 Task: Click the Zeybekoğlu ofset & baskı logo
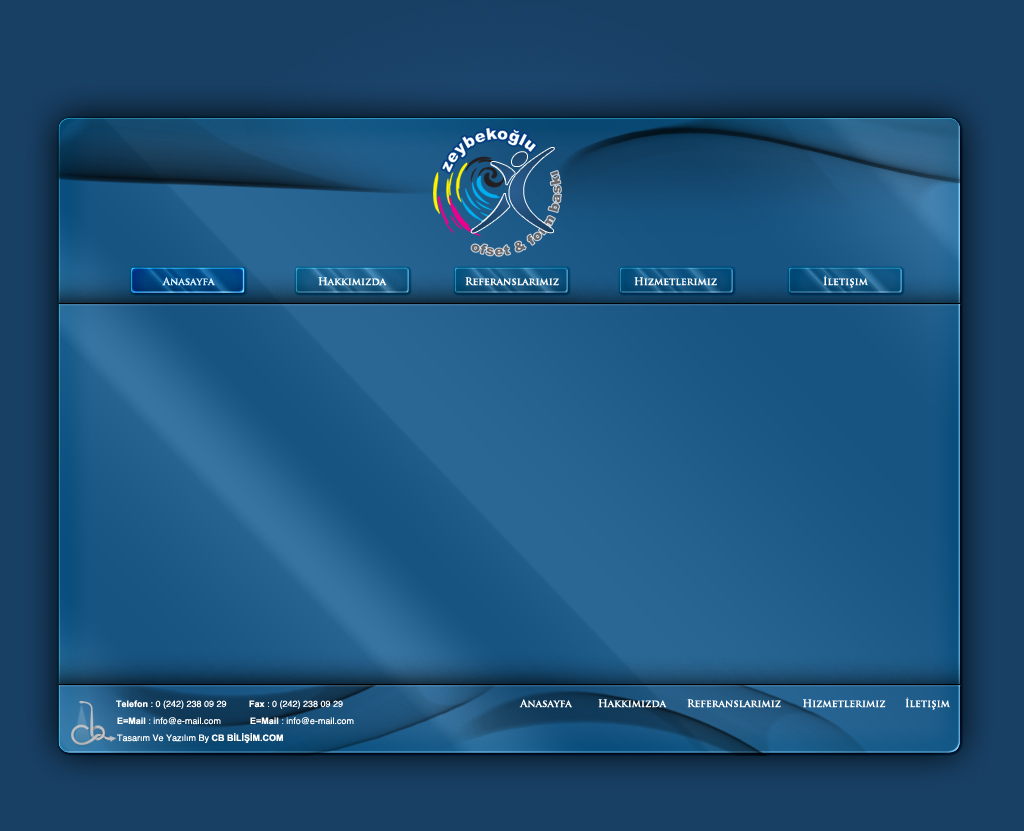[498, 192]
